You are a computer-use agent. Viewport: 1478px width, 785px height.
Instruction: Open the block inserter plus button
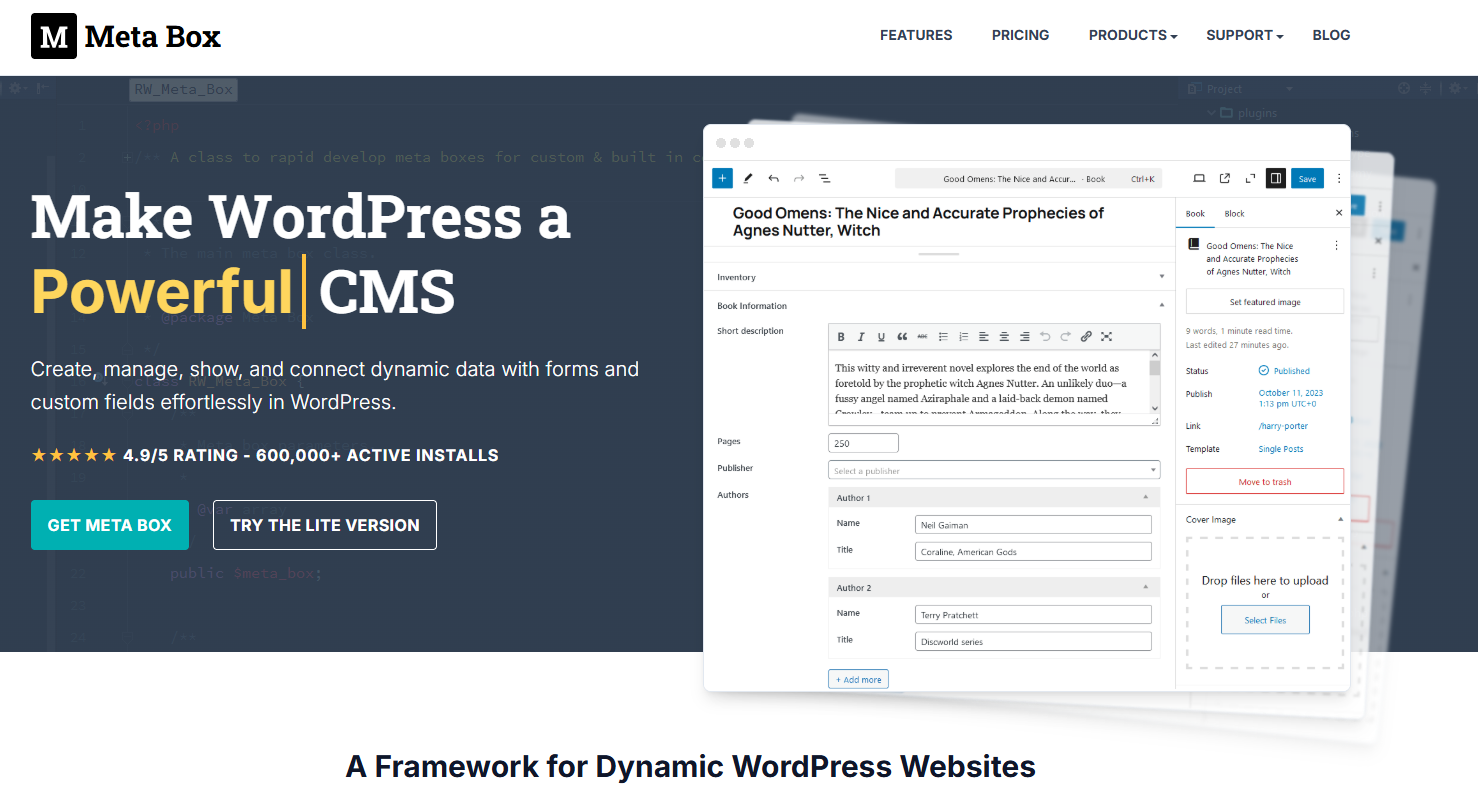[722, 178]
